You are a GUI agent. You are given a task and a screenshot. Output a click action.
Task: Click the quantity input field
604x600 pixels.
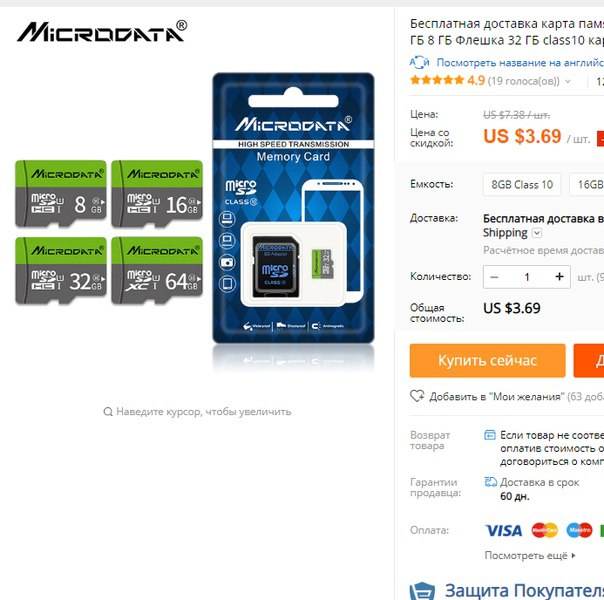pyautogui.click(x=527, y=277)
